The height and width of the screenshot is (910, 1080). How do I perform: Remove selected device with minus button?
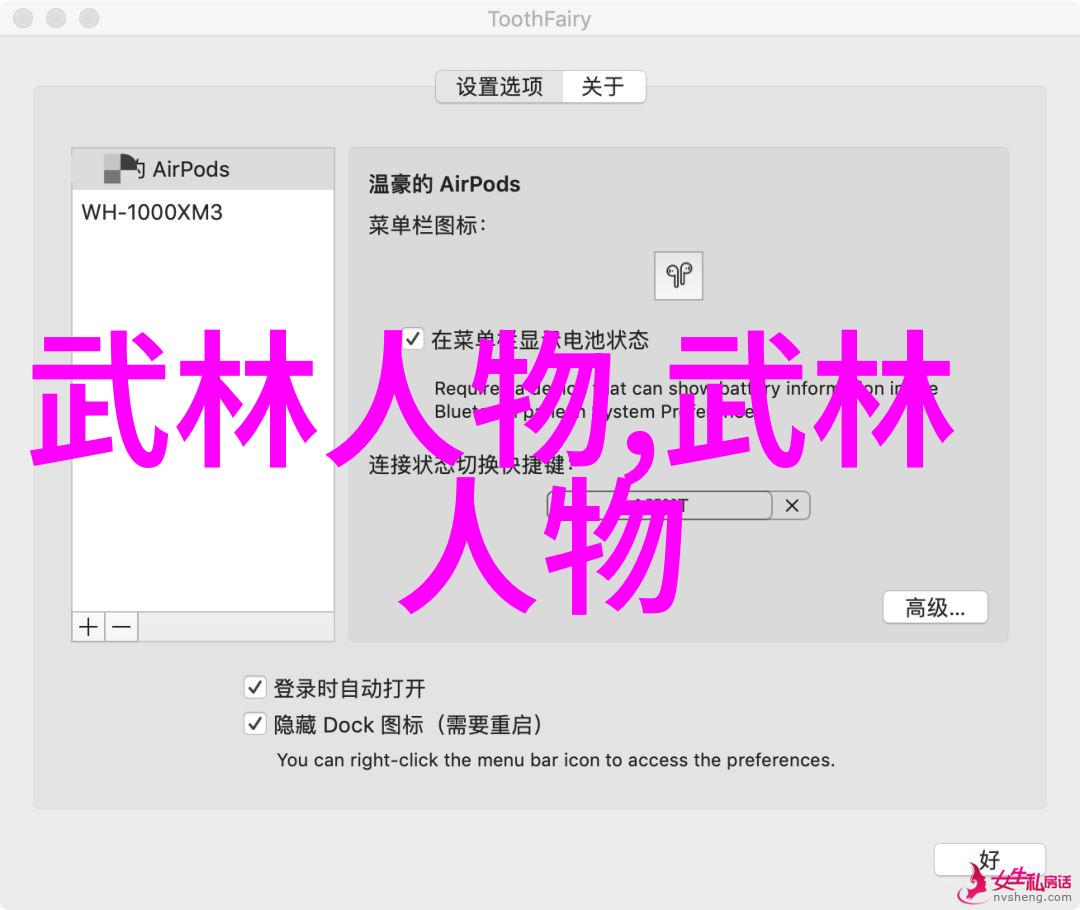[122, 627]
